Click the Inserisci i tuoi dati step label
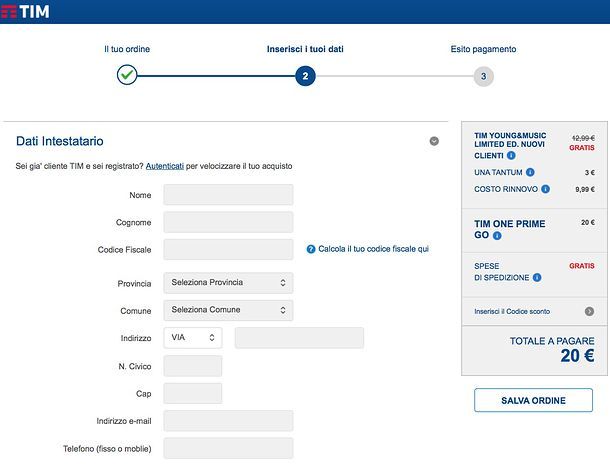Viewport: 610px width, 465px height. [305, 49]
